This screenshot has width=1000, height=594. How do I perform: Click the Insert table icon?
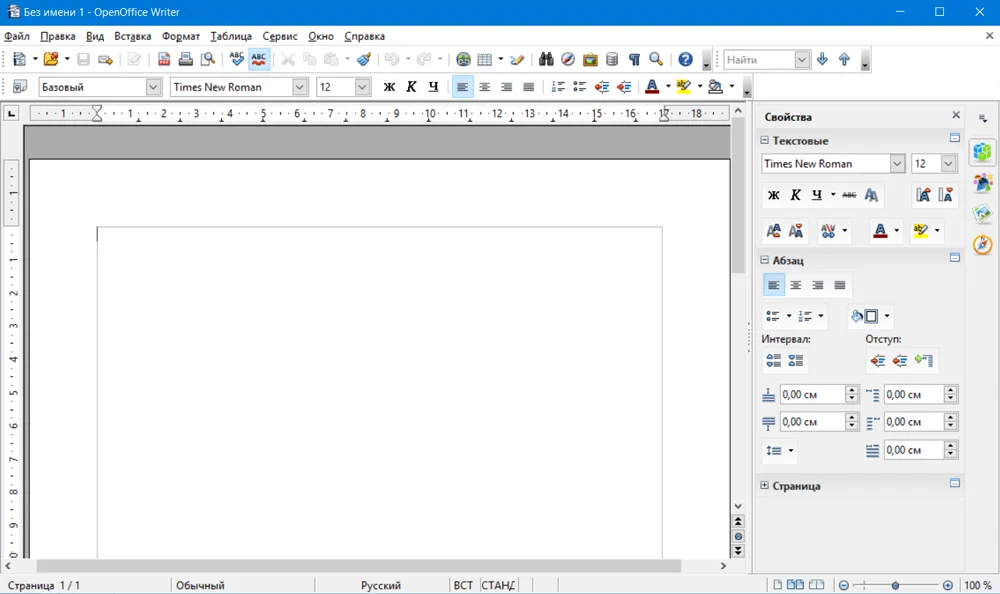pyautogui.click(x=485, y=59)
